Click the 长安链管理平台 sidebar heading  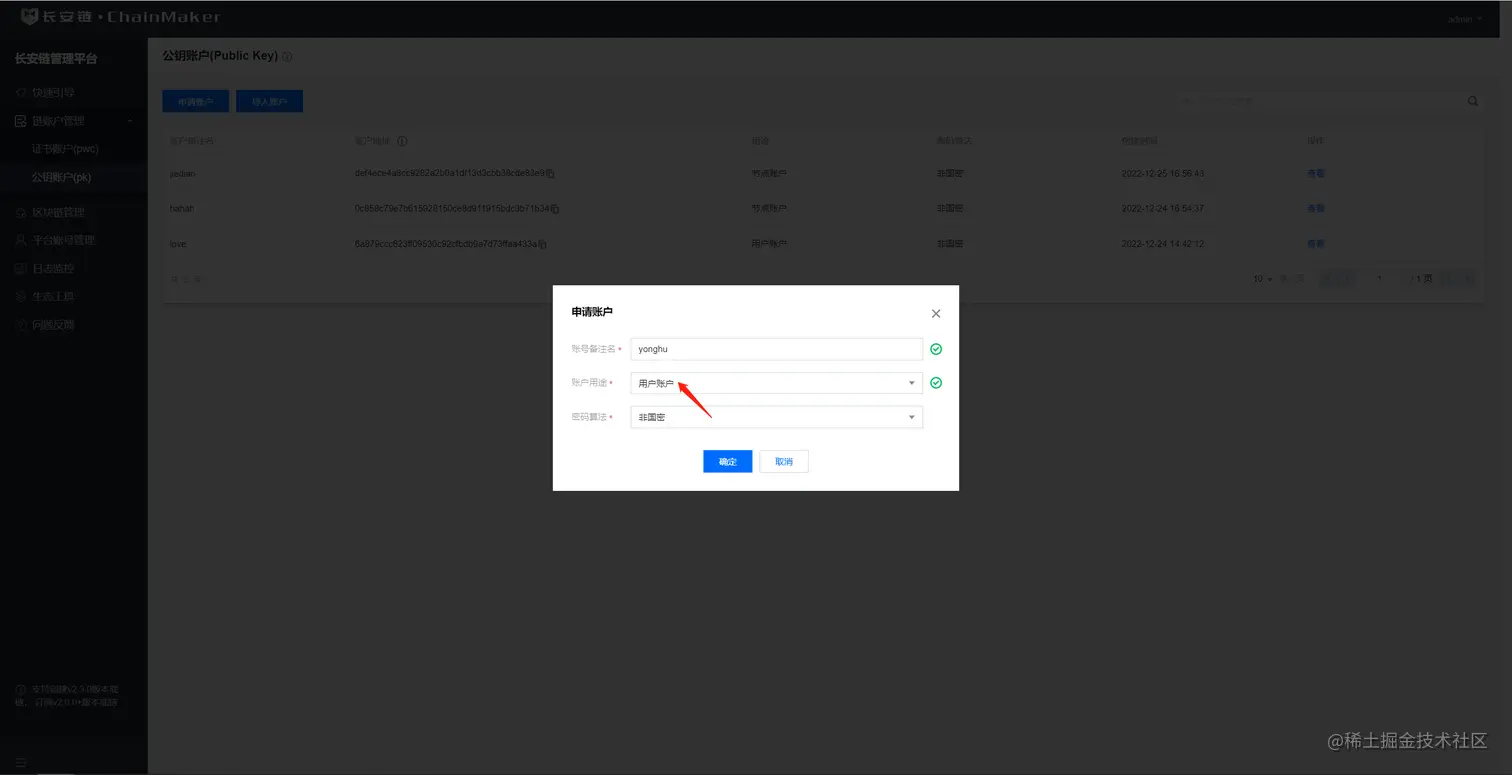(x=56, y=59)
